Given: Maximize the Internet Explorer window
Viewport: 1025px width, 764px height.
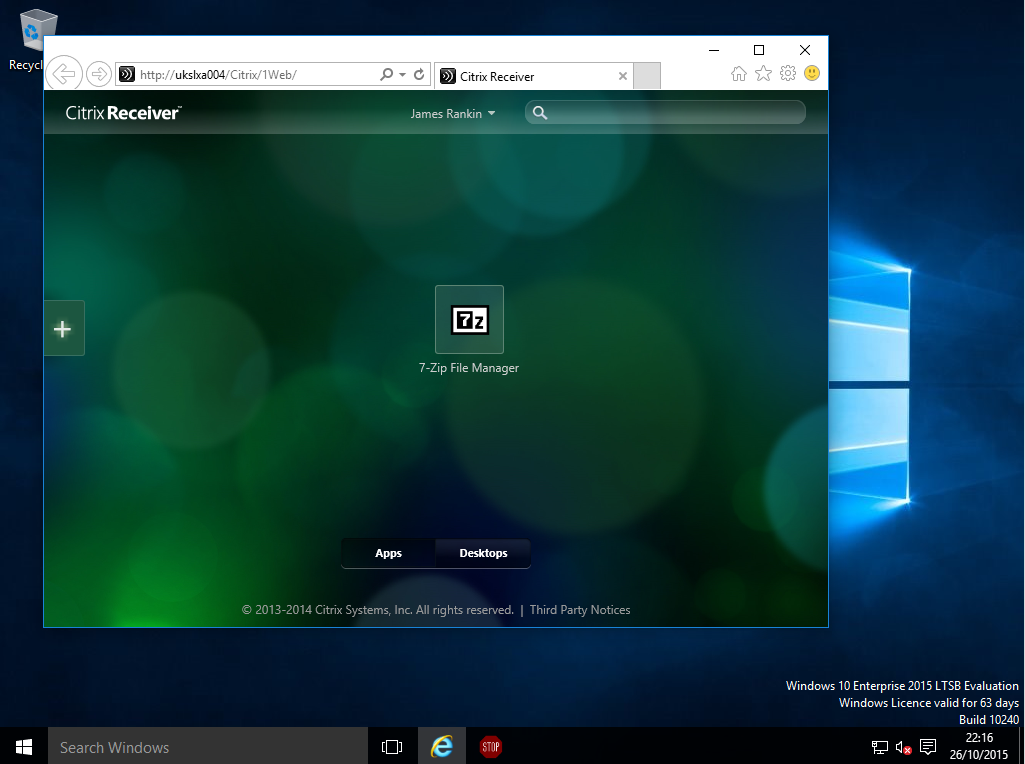Looking at the screenshot, I should click(759, 50).
